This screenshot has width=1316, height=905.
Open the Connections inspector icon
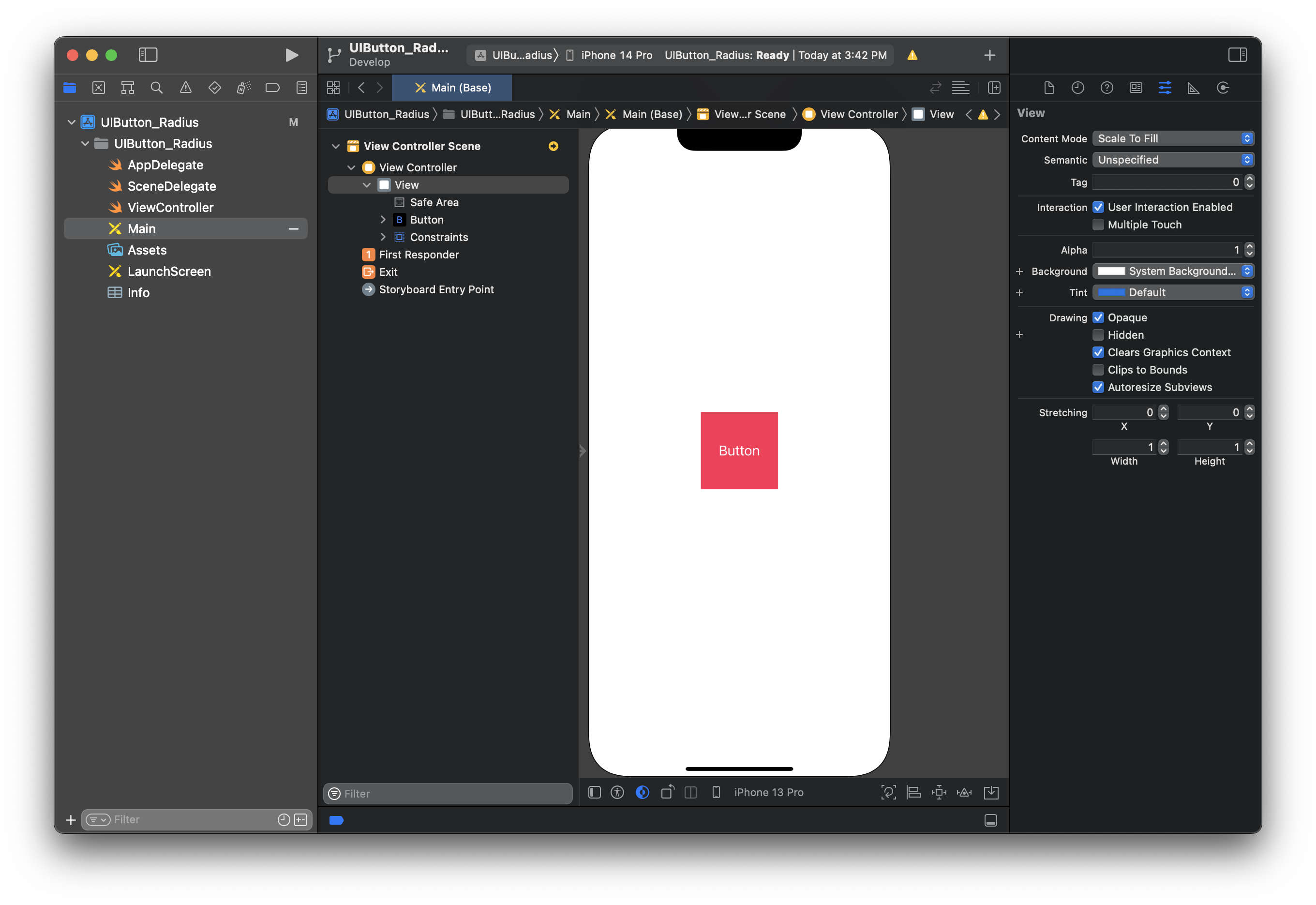pyautogui.click(x=1223, y=88)
